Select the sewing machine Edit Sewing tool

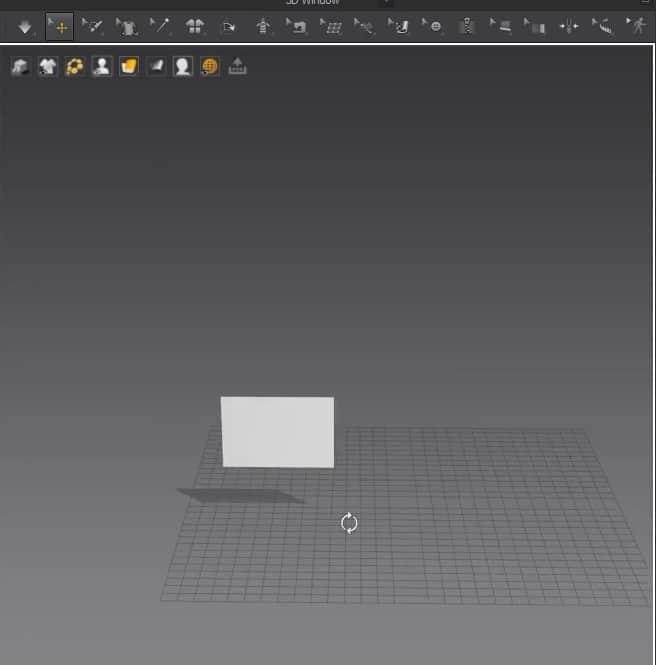point(296,26)
